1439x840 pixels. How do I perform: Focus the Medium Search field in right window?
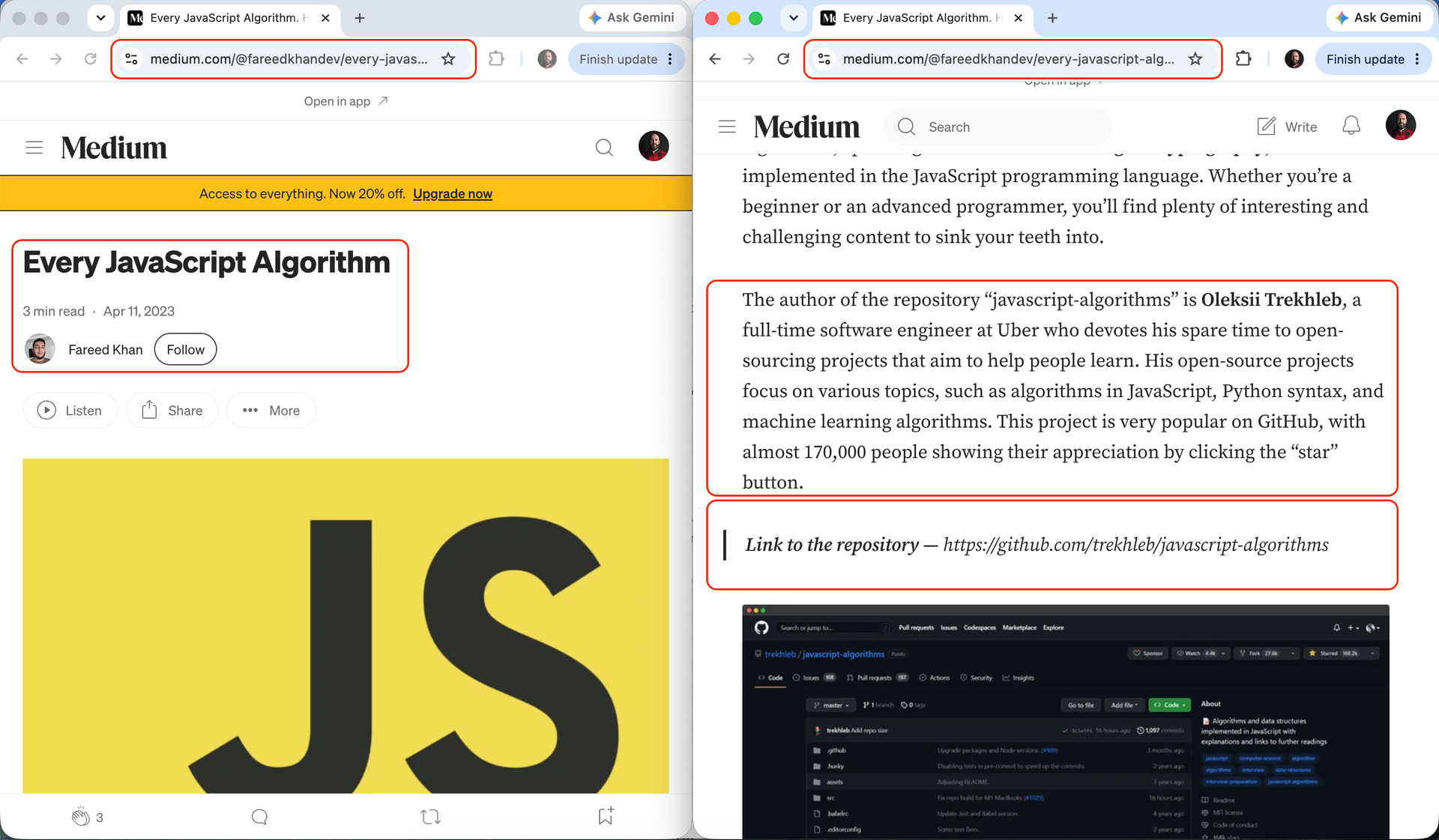(x=997, y=127)
